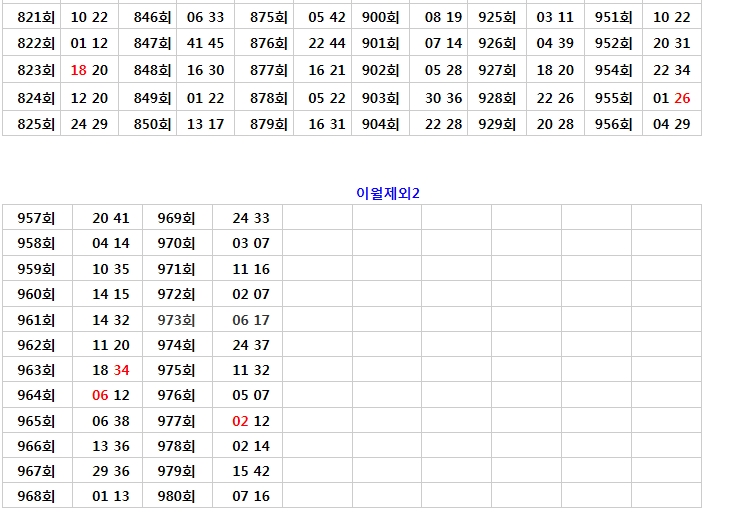
Task: Select the cell showing 01 26
Action: [671, 98]
